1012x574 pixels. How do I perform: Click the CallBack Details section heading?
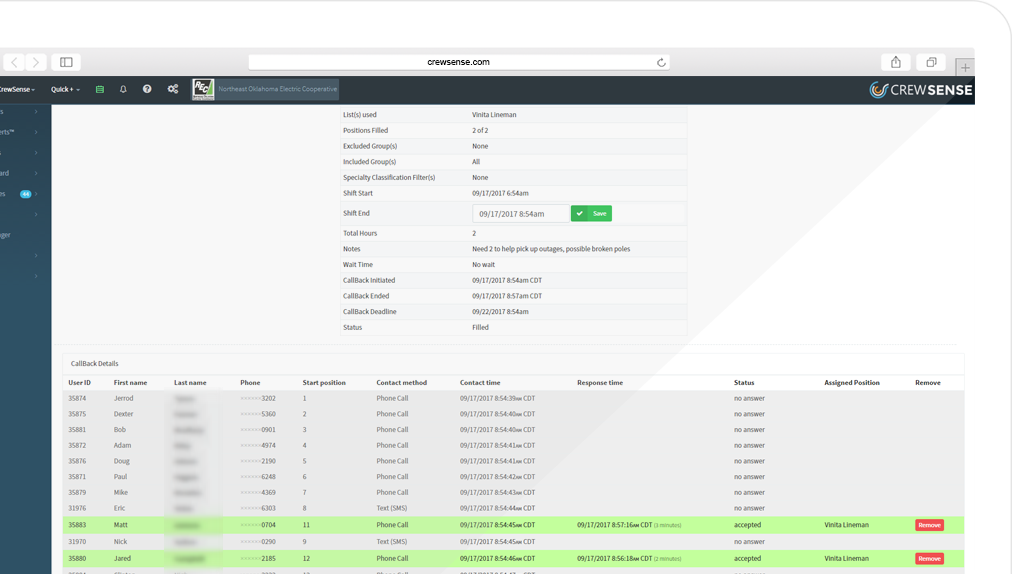click(95, 364)
